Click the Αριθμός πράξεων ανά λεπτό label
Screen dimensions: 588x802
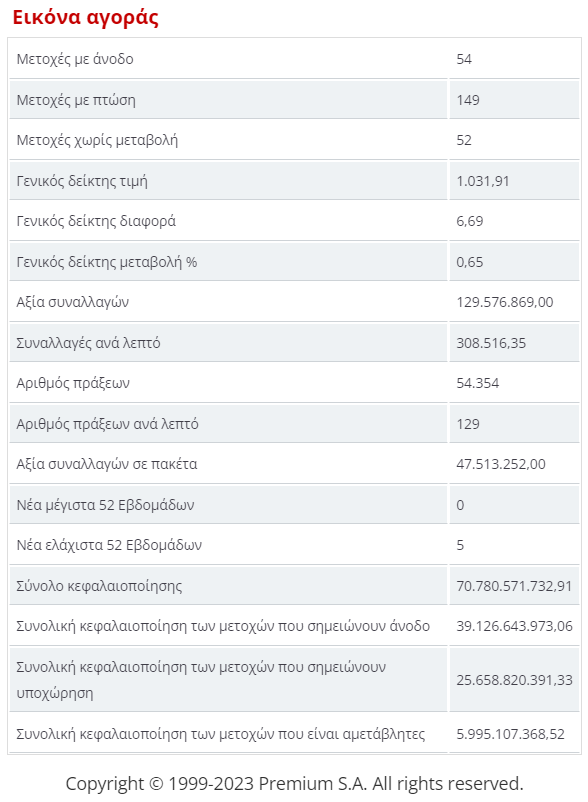pos(107,424)
